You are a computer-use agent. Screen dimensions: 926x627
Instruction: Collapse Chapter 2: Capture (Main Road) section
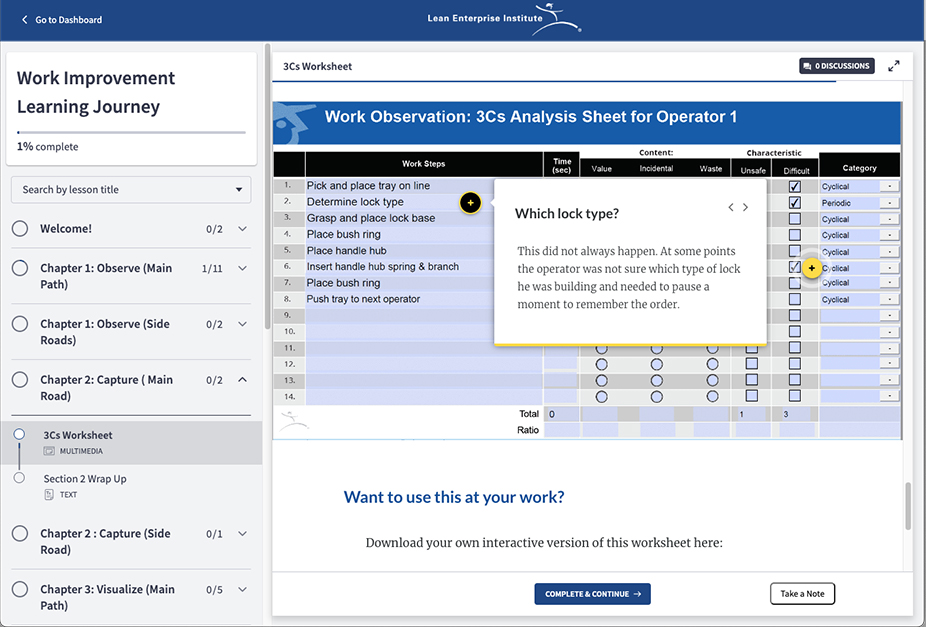point(242,380)
